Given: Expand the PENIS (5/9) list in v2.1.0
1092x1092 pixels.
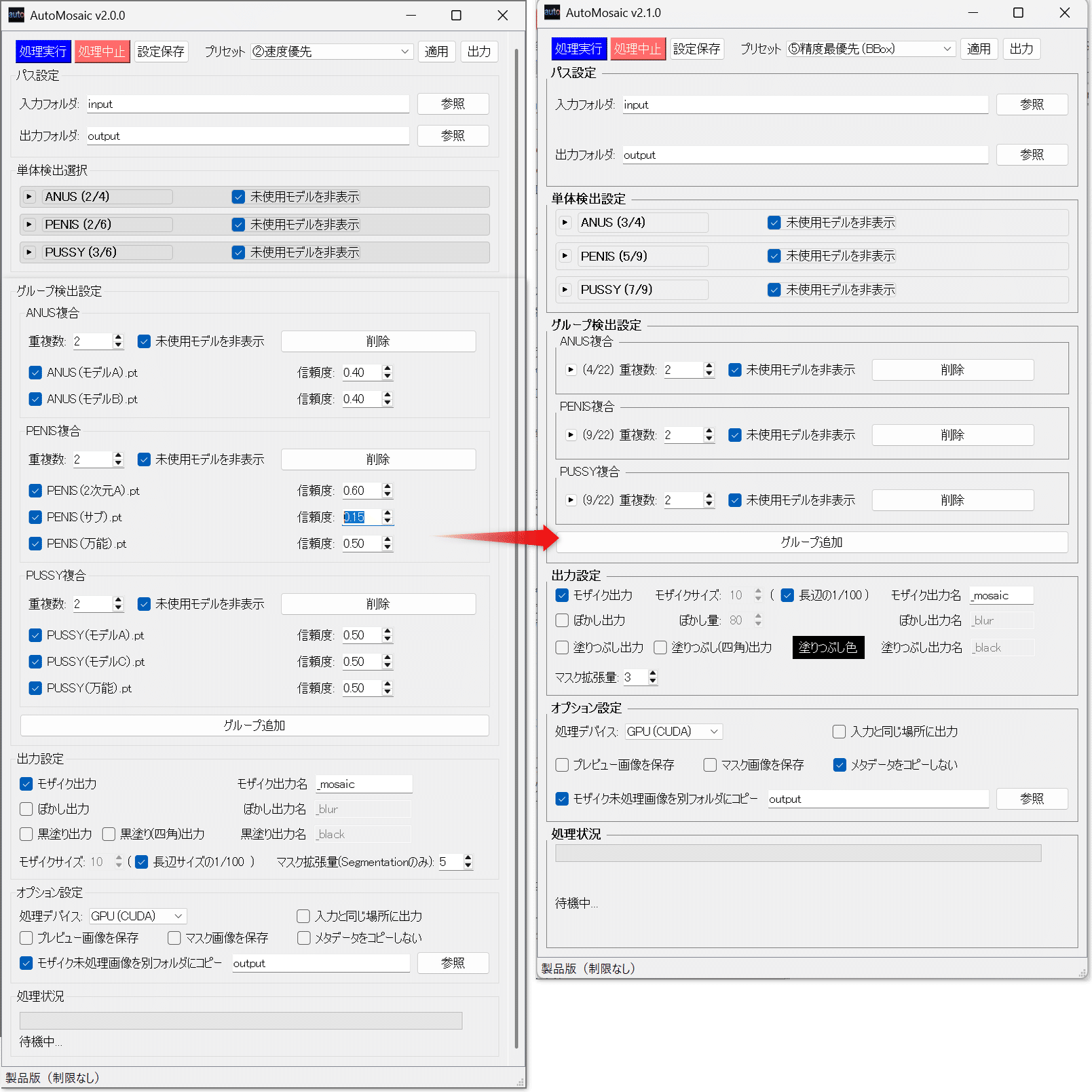Looking at the screenshot, I should click(565, 256).
